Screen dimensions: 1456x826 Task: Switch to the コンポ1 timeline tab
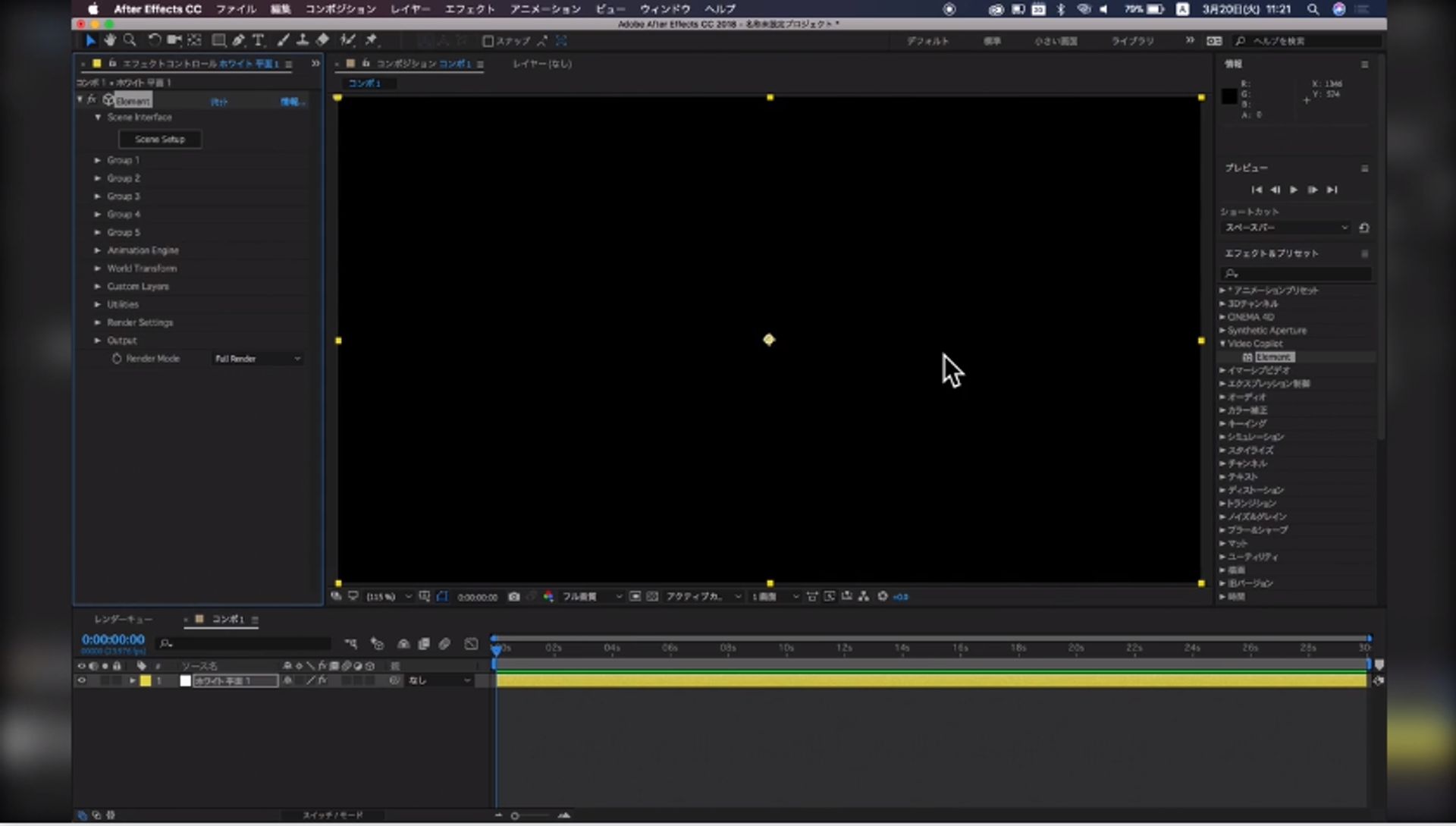click(227, 620)
